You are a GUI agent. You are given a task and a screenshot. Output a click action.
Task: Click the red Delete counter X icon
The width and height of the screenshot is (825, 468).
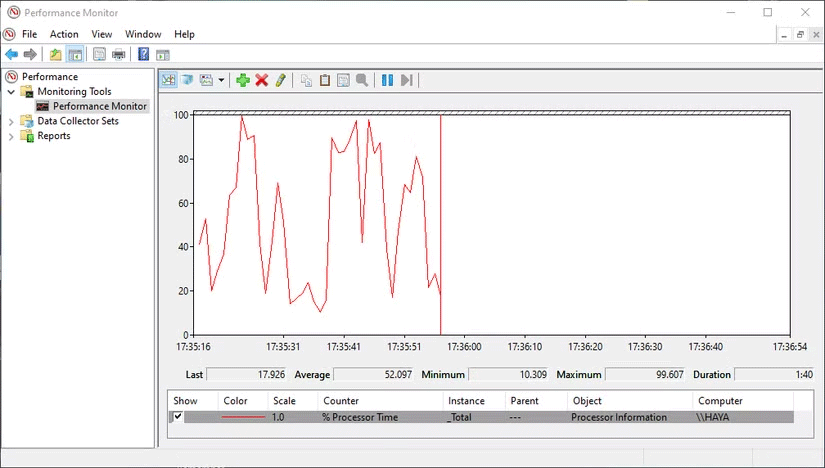[262, 80]
